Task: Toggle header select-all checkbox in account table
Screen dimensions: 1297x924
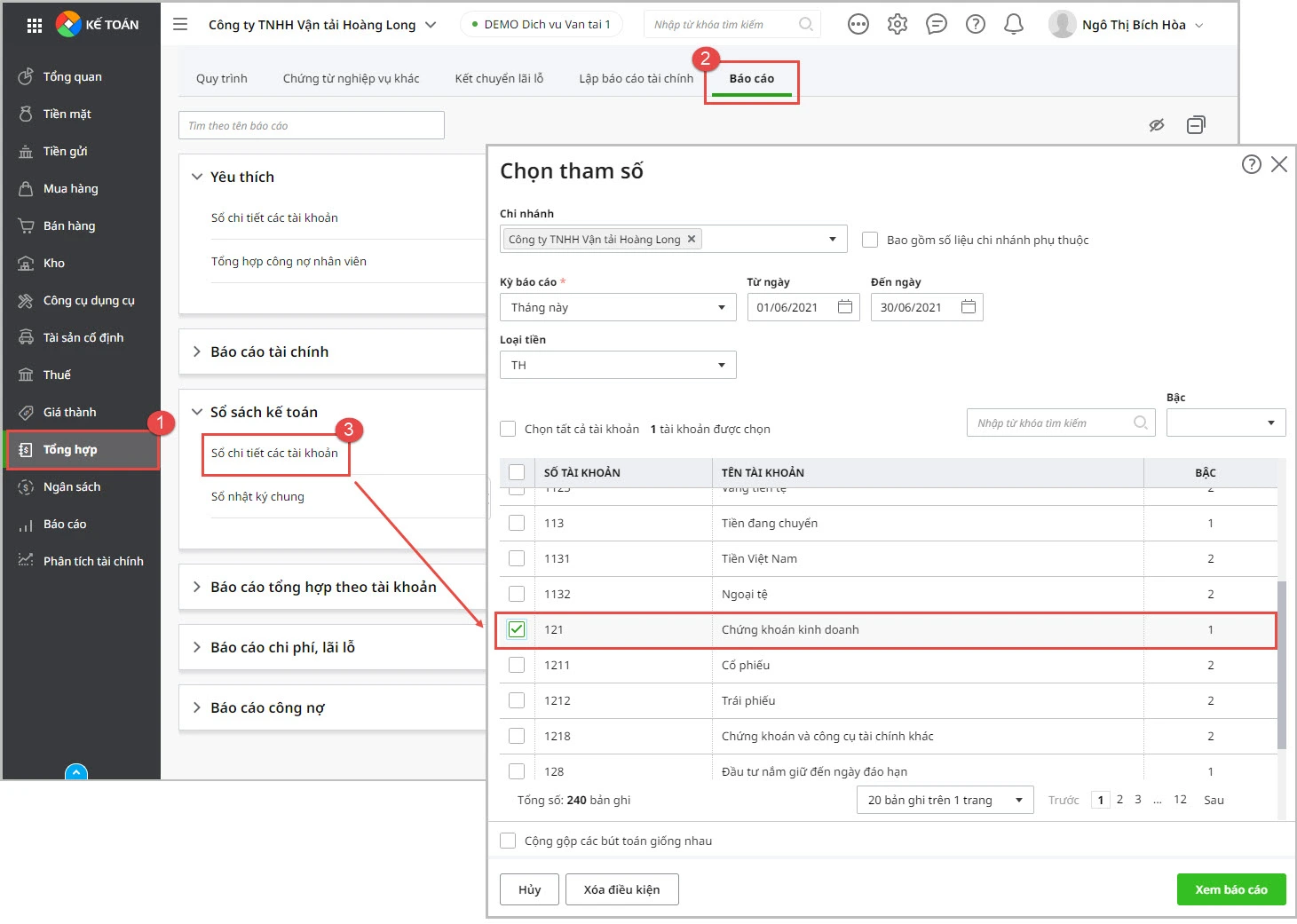Action: [x=517, y=472]
